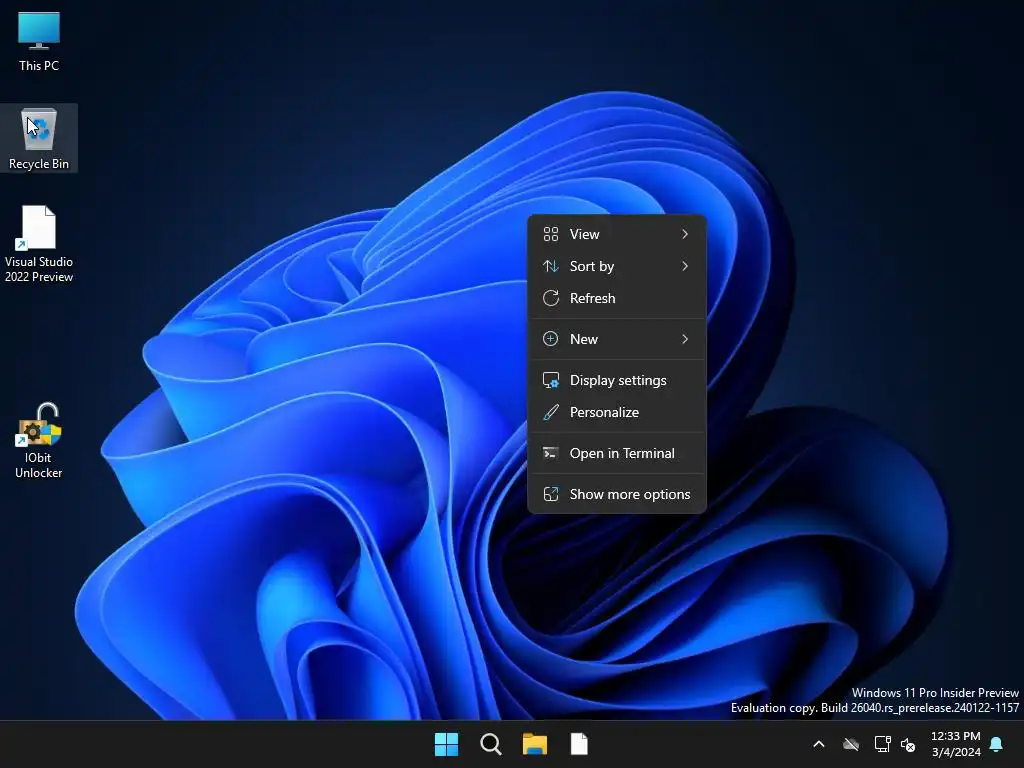Click the muted volume tray icon
The image size is (1024, 768).
point(908,744)
